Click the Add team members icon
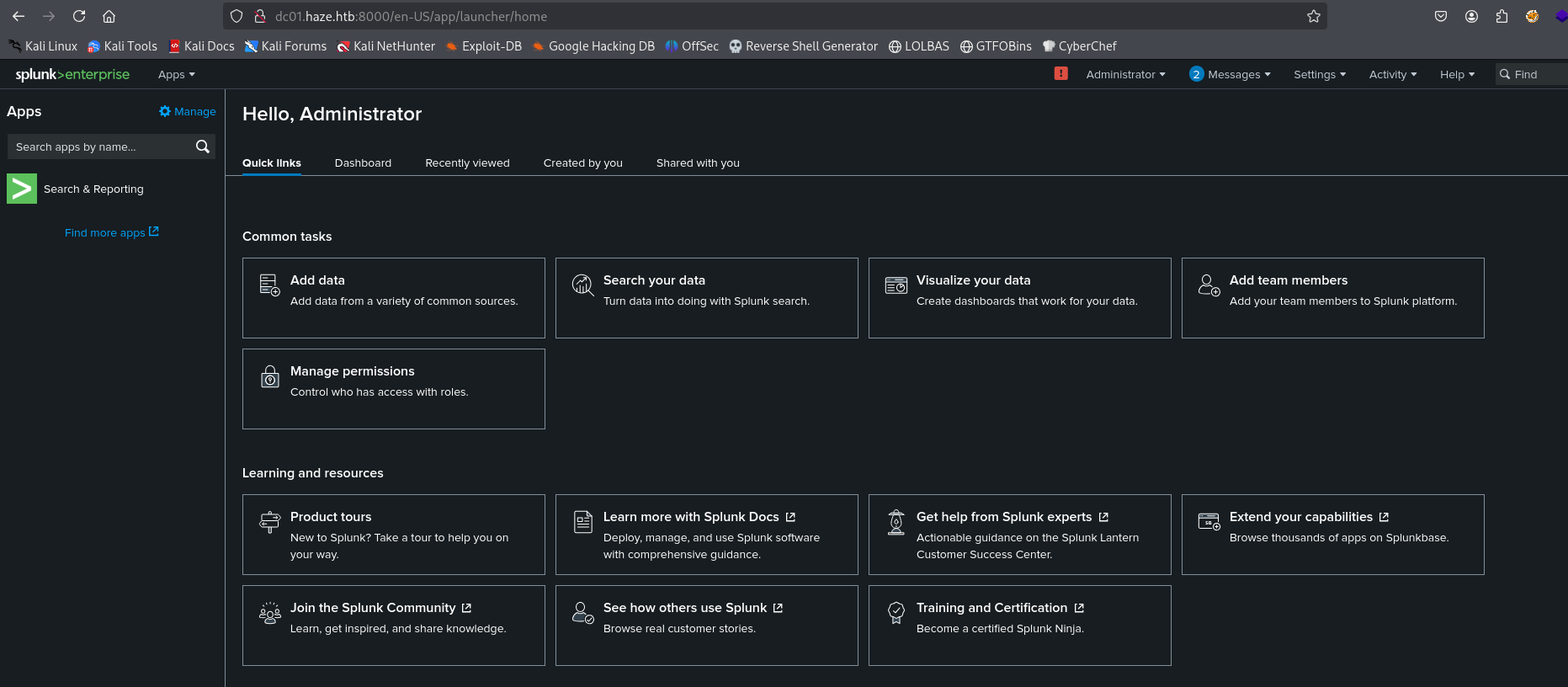1568x687 pixels. tap(1209, 285)
